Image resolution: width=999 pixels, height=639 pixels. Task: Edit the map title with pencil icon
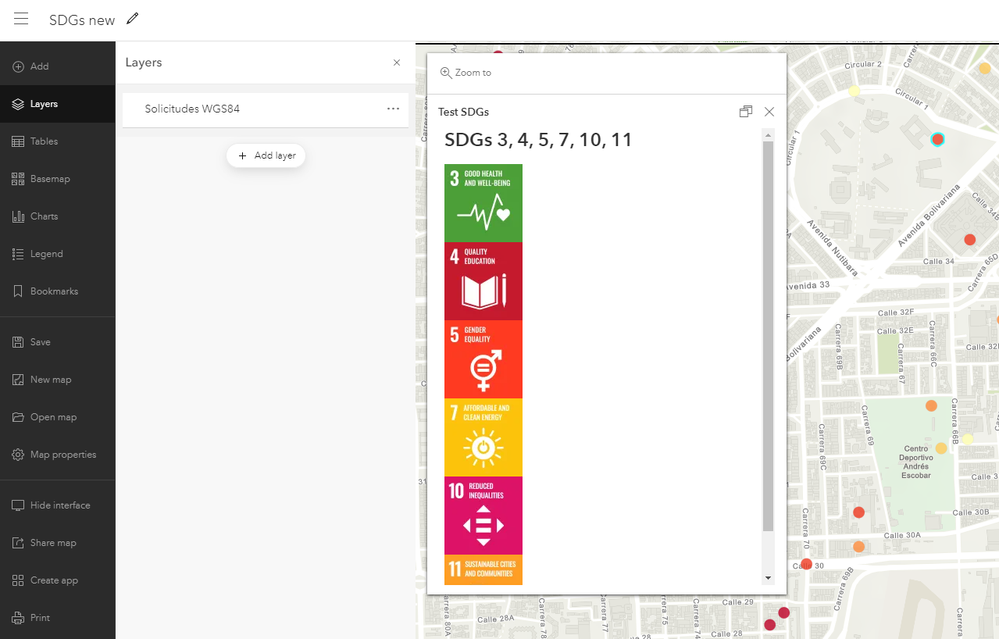pyautogui.click(x=133, y=18)
